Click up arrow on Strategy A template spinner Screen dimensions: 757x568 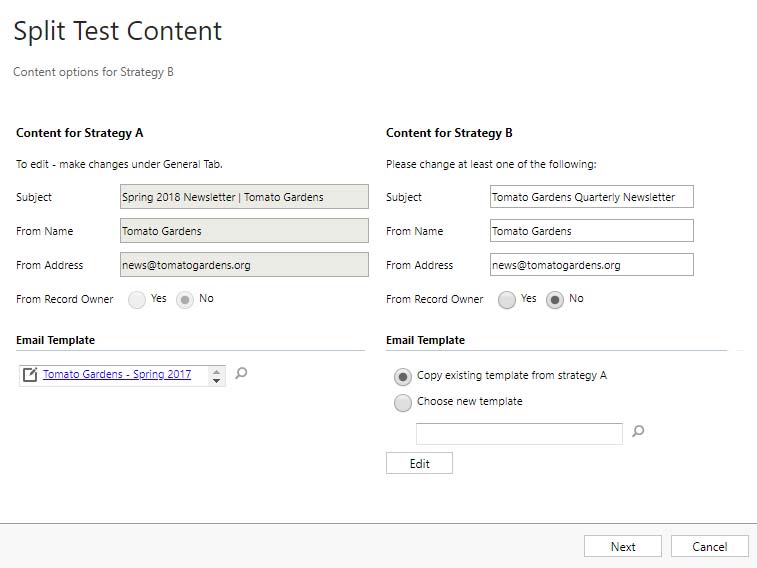click(x=216, y=370)
